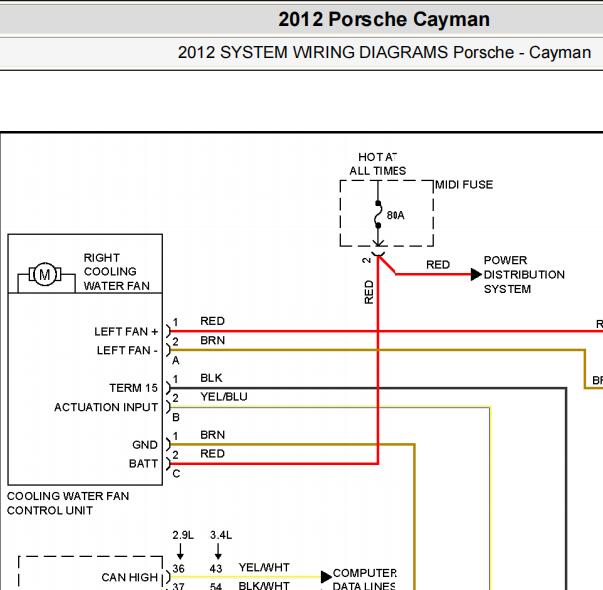Click pin number "36" of CAN HIGH
The width and height of the screenshot is (603, 590).
coord(178,568)
